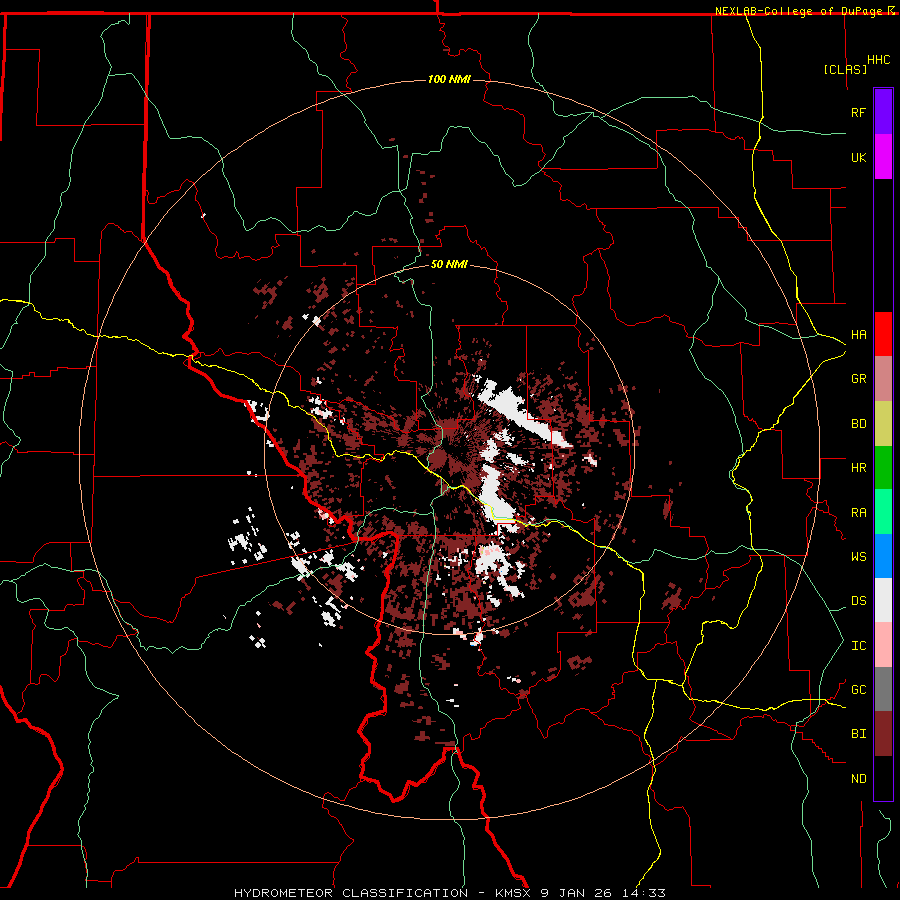The image size is (900, 900).
Task: Click the GC legend label
Action: tap(858, 690)
